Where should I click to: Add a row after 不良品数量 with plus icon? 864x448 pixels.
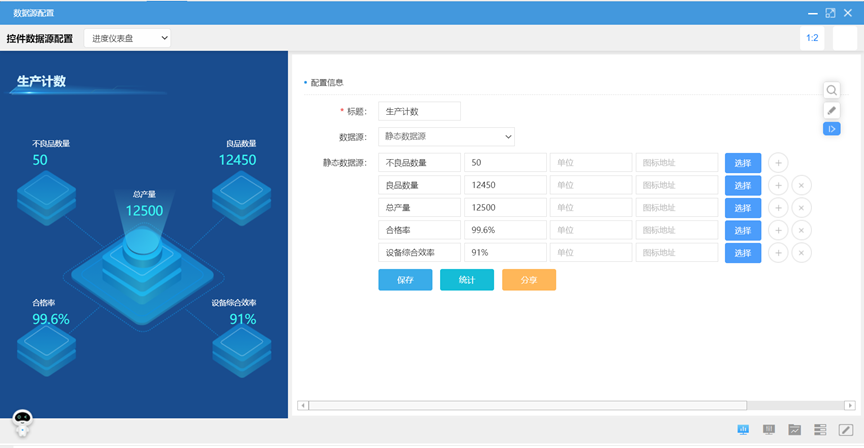[x=779, y=163]
